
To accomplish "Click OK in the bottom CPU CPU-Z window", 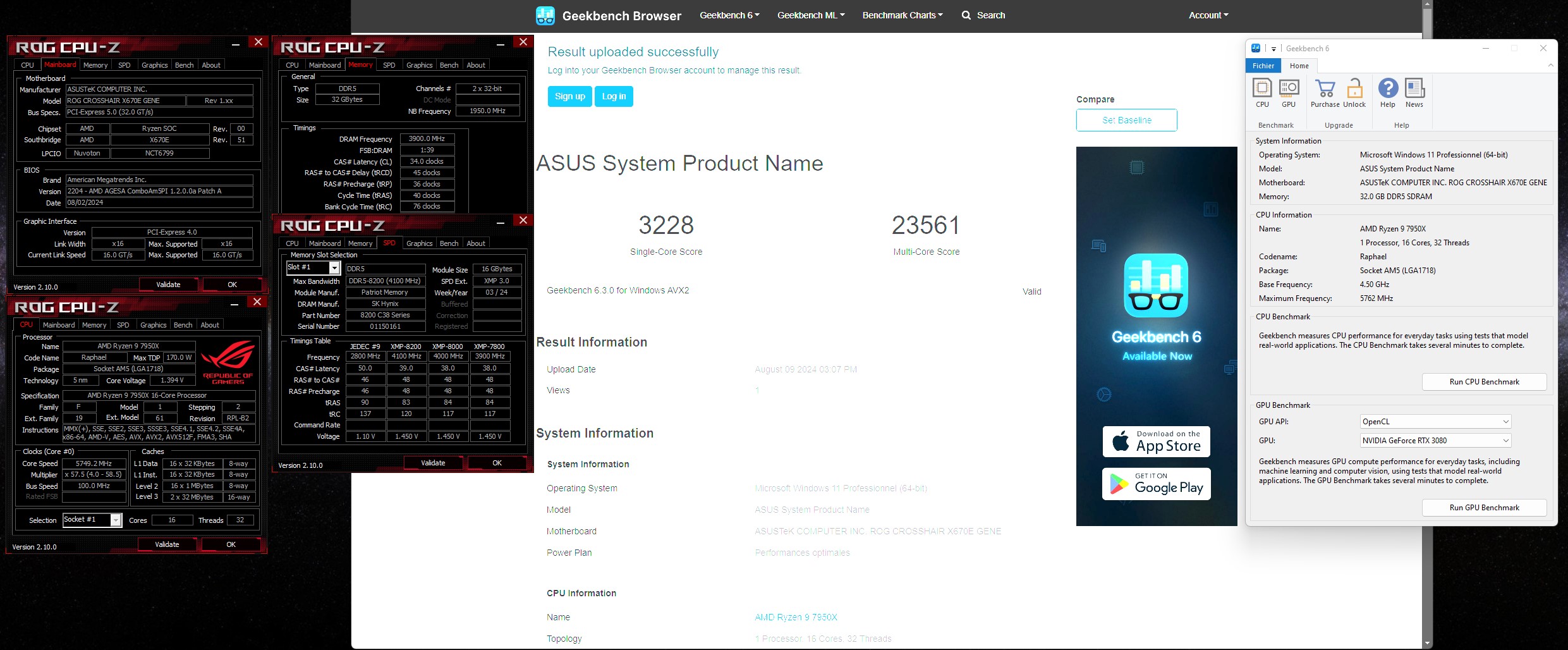I will 231,544.
